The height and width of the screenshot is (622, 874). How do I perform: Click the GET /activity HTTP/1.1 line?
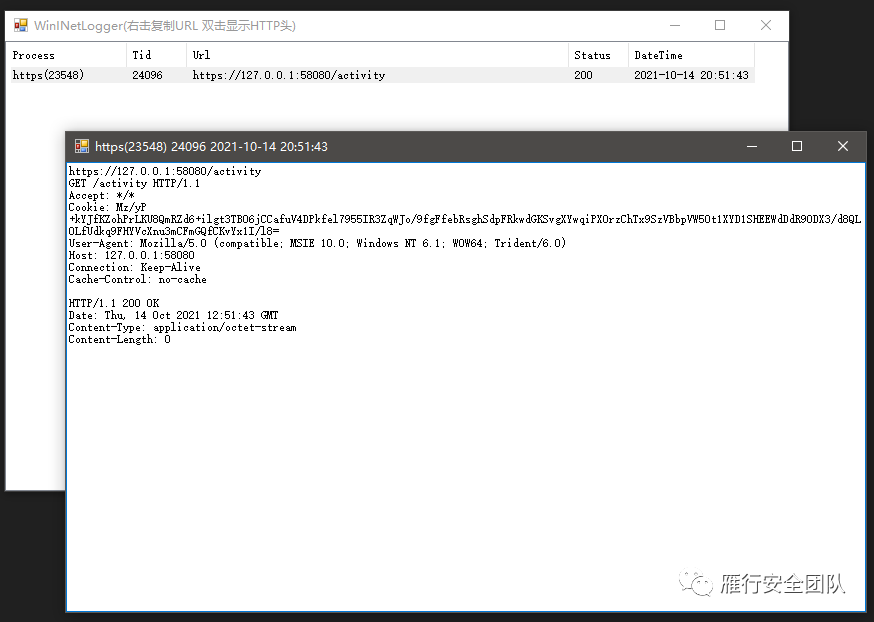[x=134, y=183]
